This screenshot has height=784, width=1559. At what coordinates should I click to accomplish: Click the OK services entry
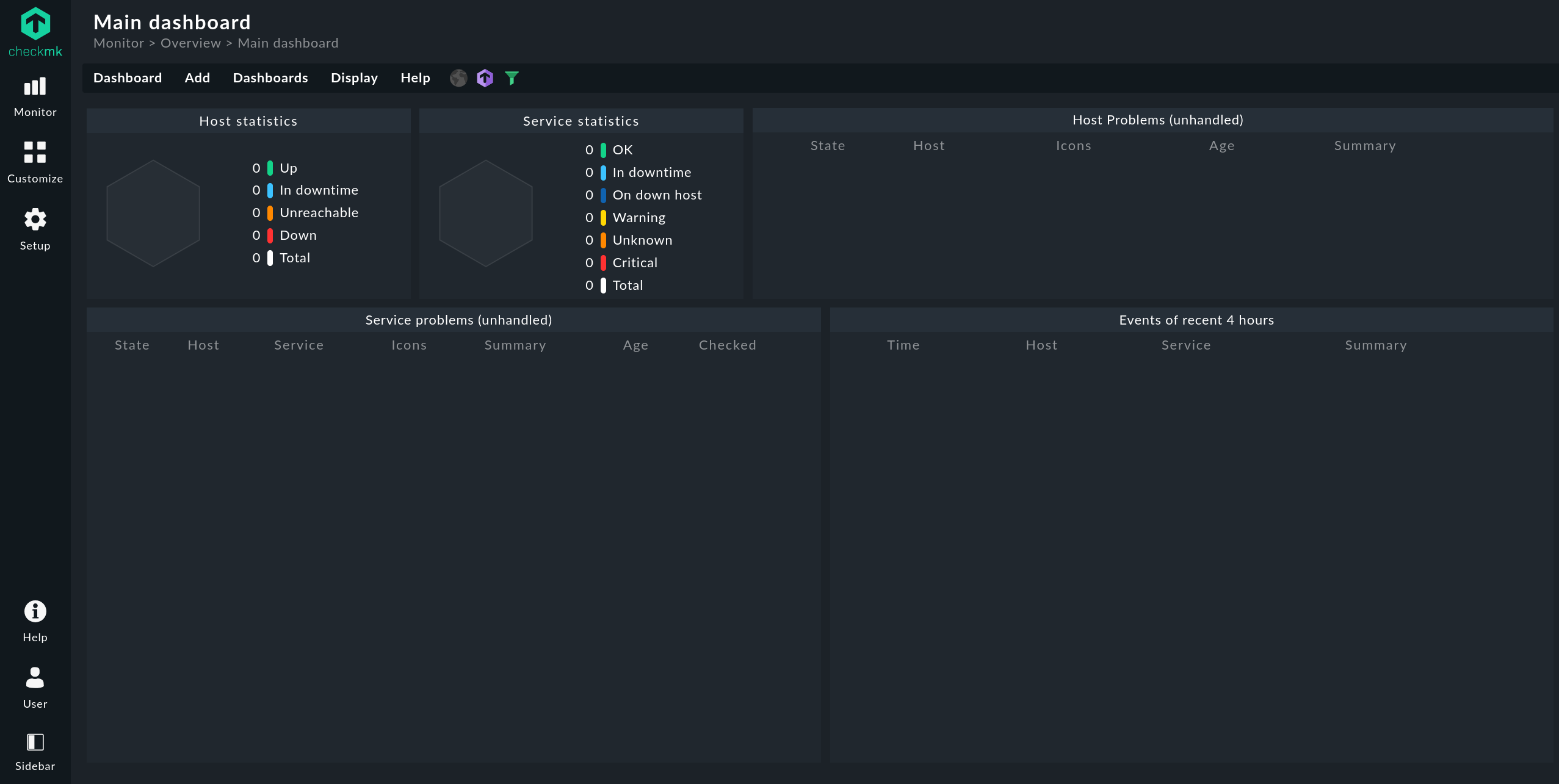pos(623,150)
